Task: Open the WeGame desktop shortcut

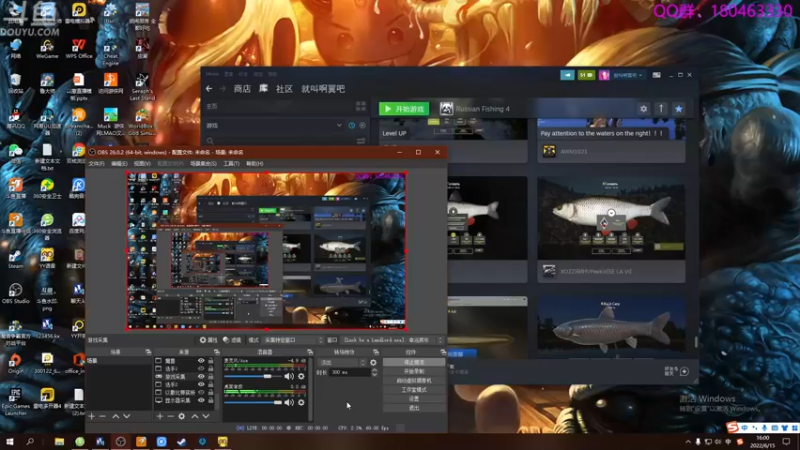Action: pyautogui.click(x=47, y=49)
